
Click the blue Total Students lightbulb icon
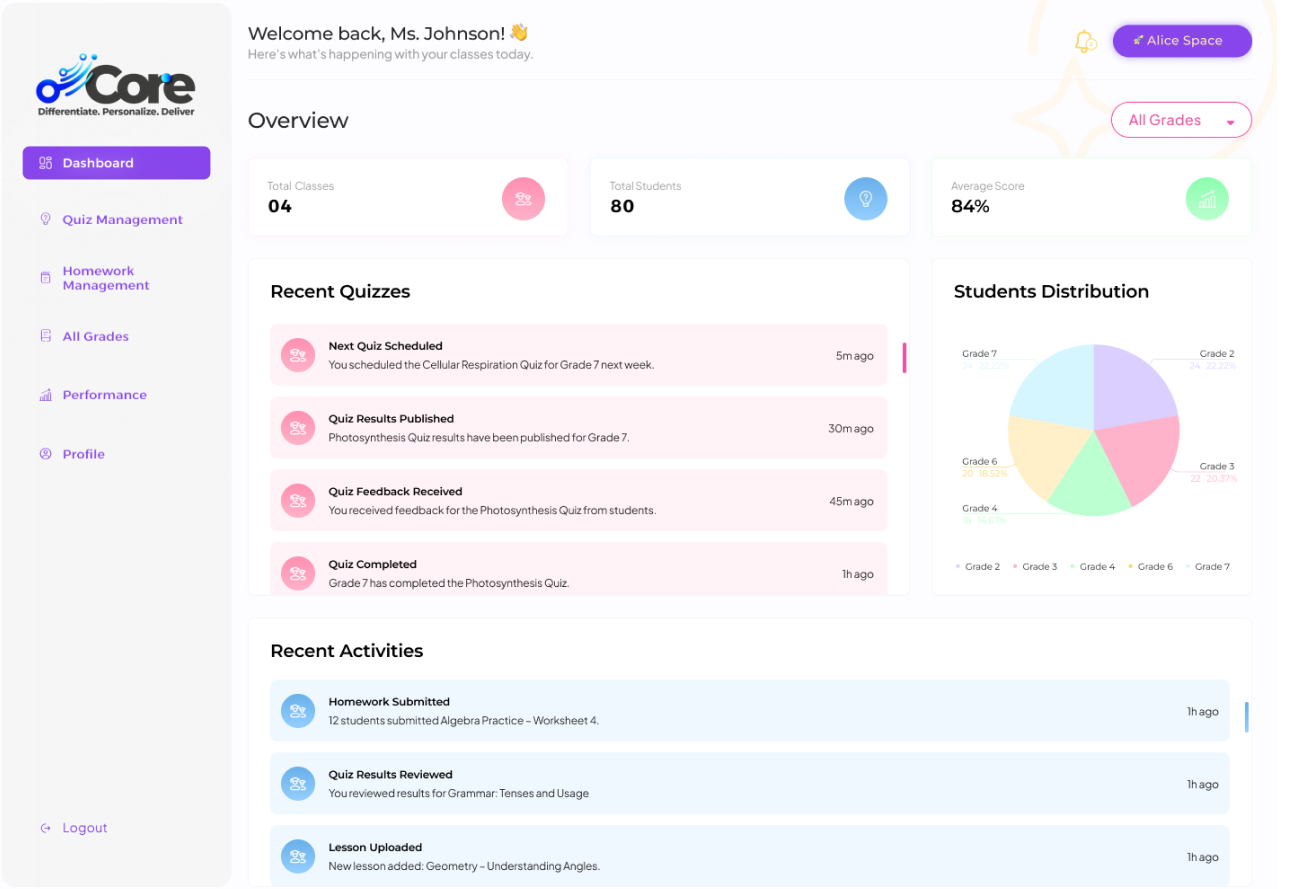pos(866,198)
